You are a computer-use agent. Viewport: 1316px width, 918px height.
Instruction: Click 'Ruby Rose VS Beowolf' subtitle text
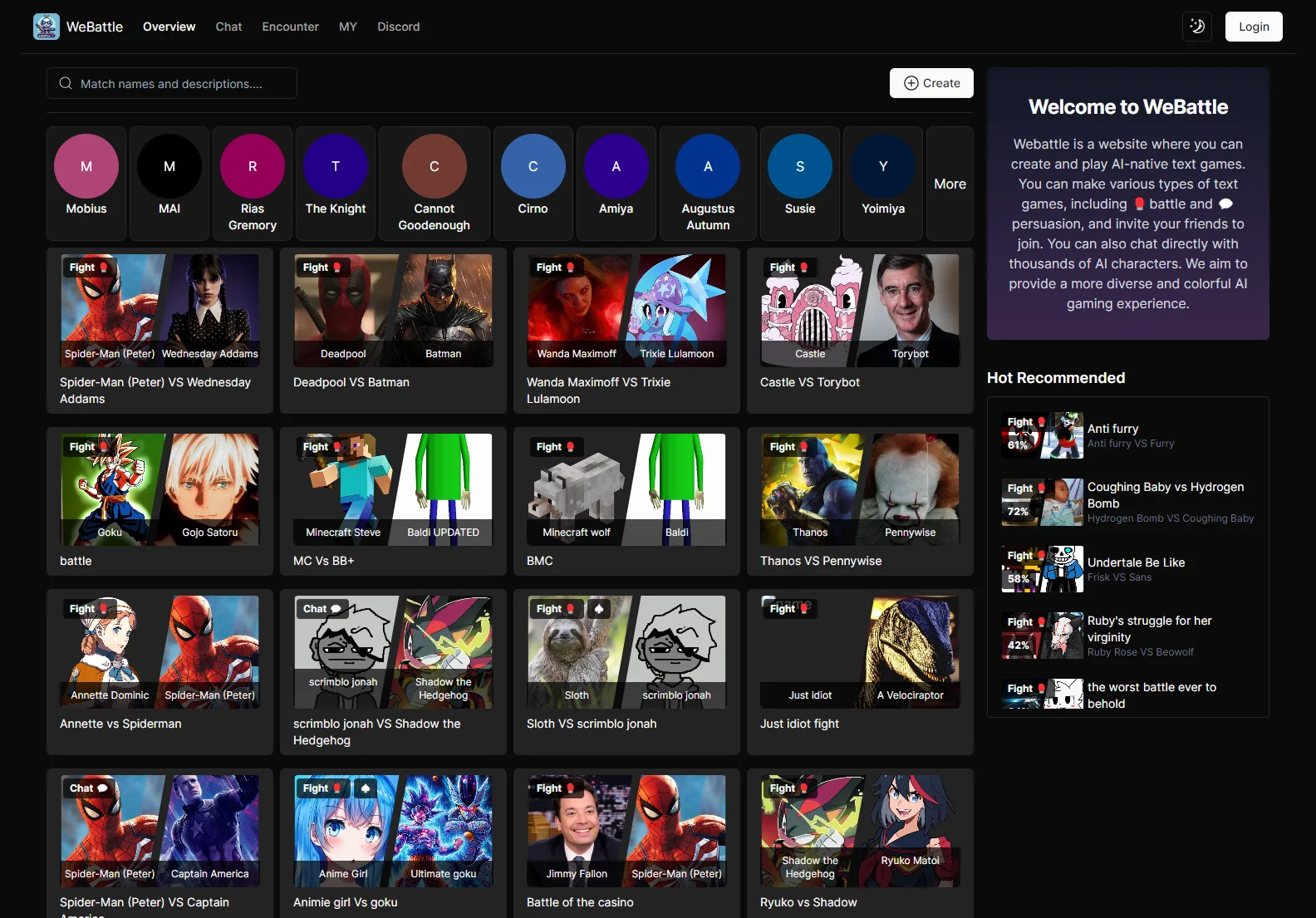click(x=1140, y=652)
